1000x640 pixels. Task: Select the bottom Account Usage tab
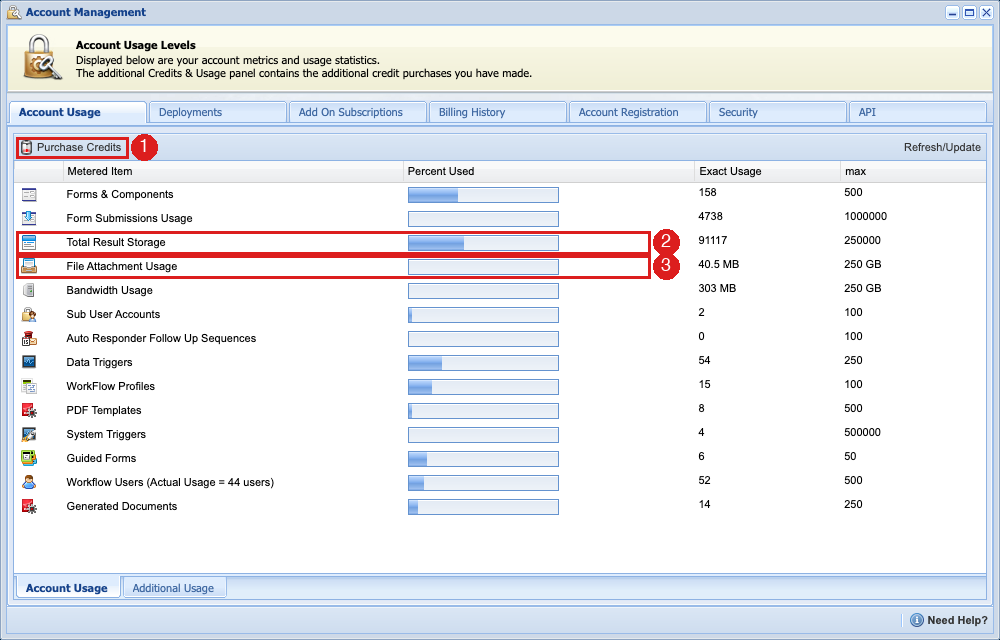tap(67, 588)
